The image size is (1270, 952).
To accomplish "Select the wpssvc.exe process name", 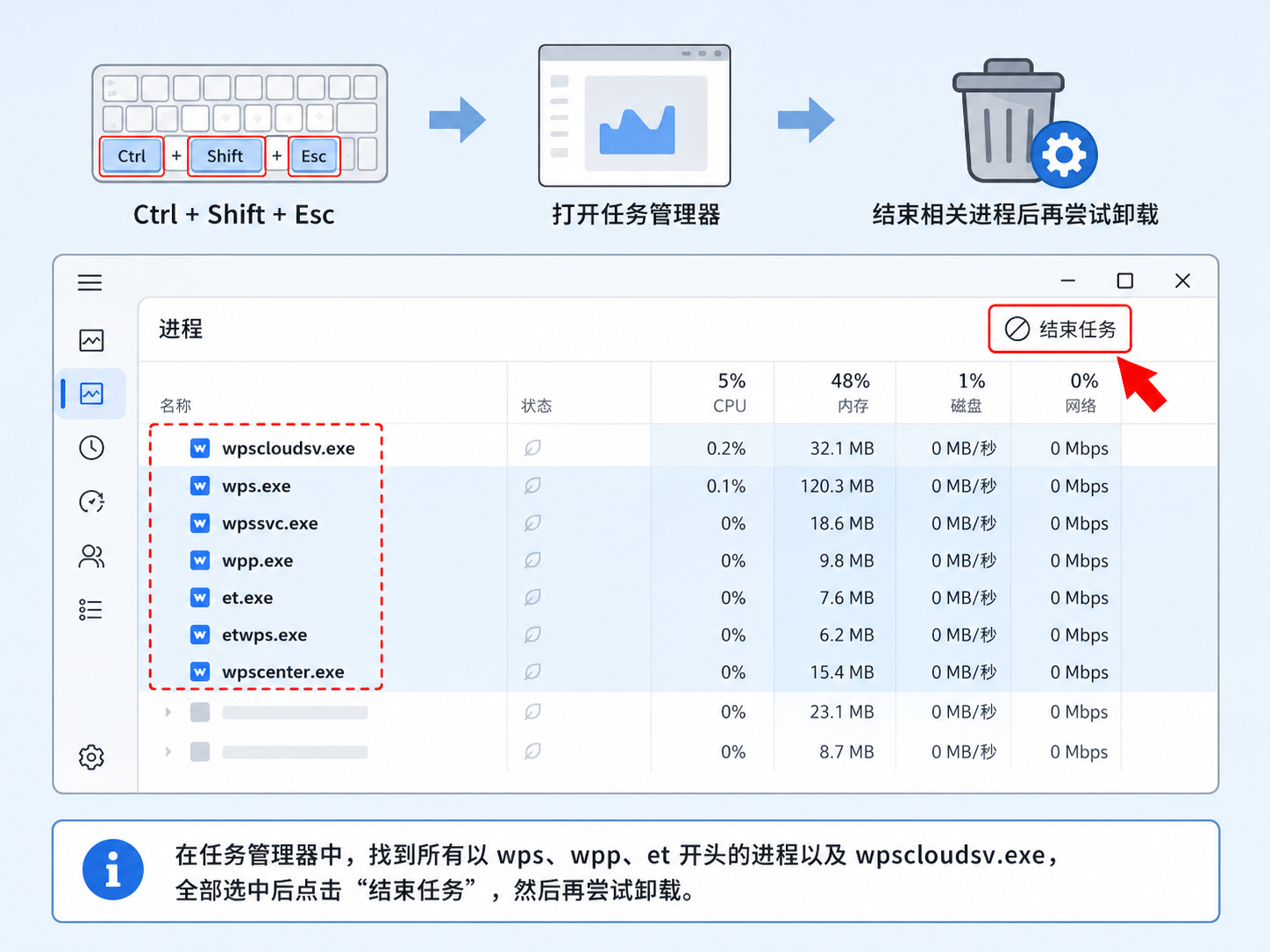I will [x=270, y=523].
